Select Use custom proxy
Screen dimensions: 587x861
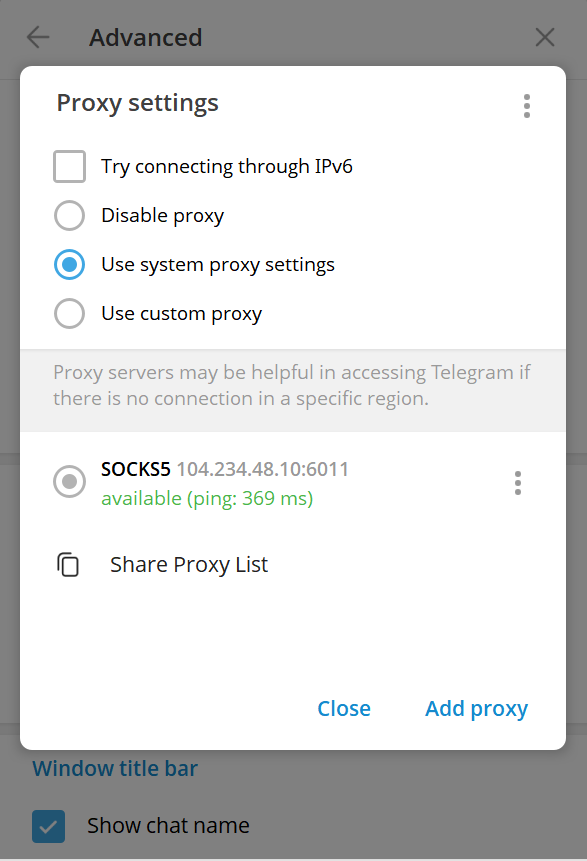point(70,313)
